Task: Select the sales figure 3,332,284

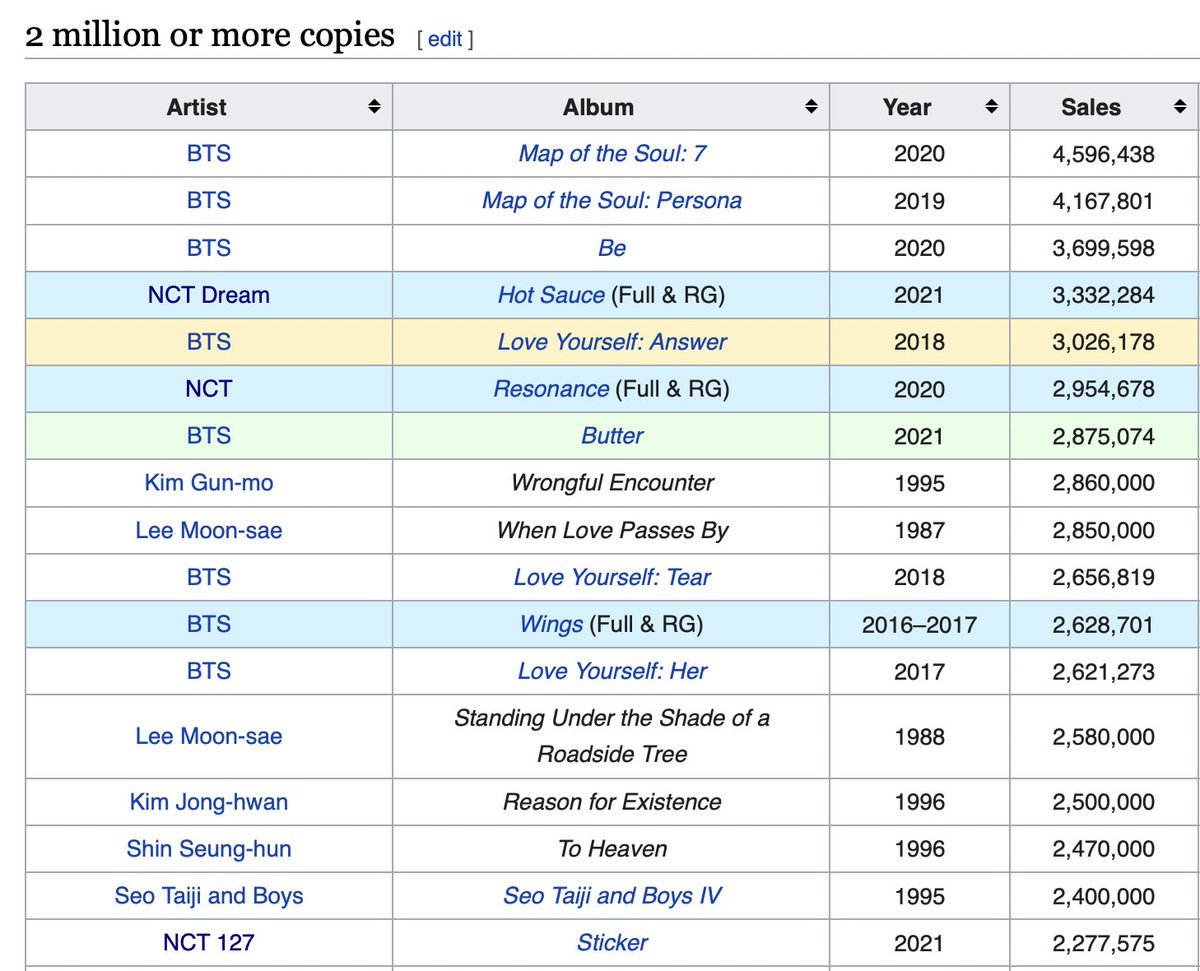Action: (x=1103, y=295)
